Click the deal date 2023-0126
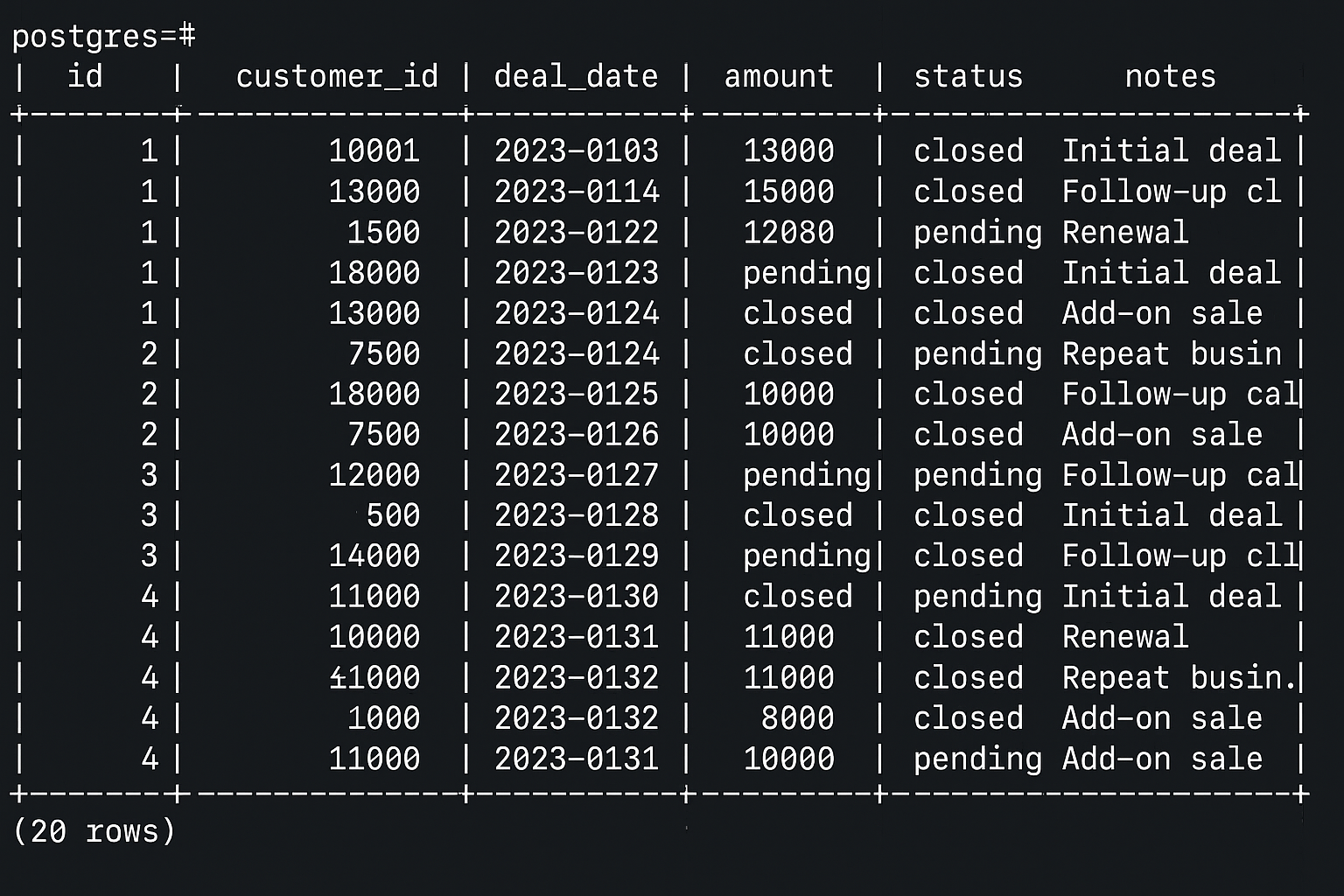Viewport: 1344px width, 896px height. coord(576,435)
